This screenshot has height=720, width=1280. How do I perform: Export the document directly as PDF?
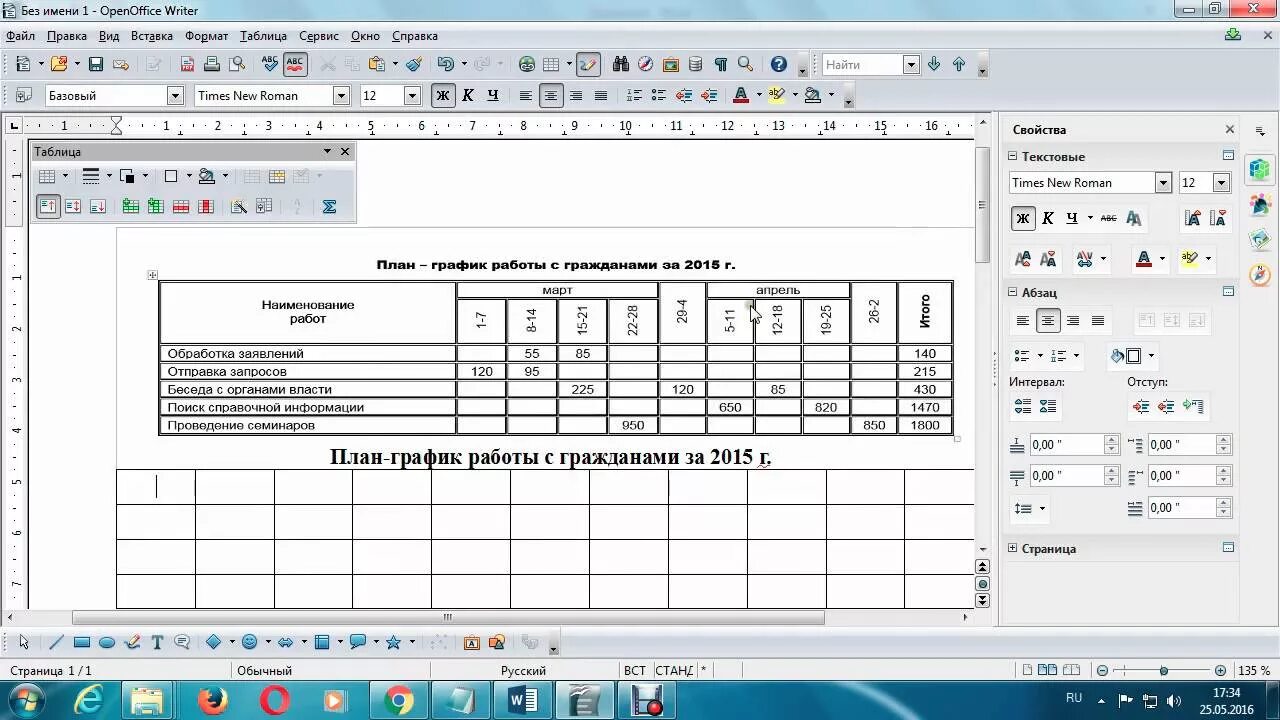187,64
